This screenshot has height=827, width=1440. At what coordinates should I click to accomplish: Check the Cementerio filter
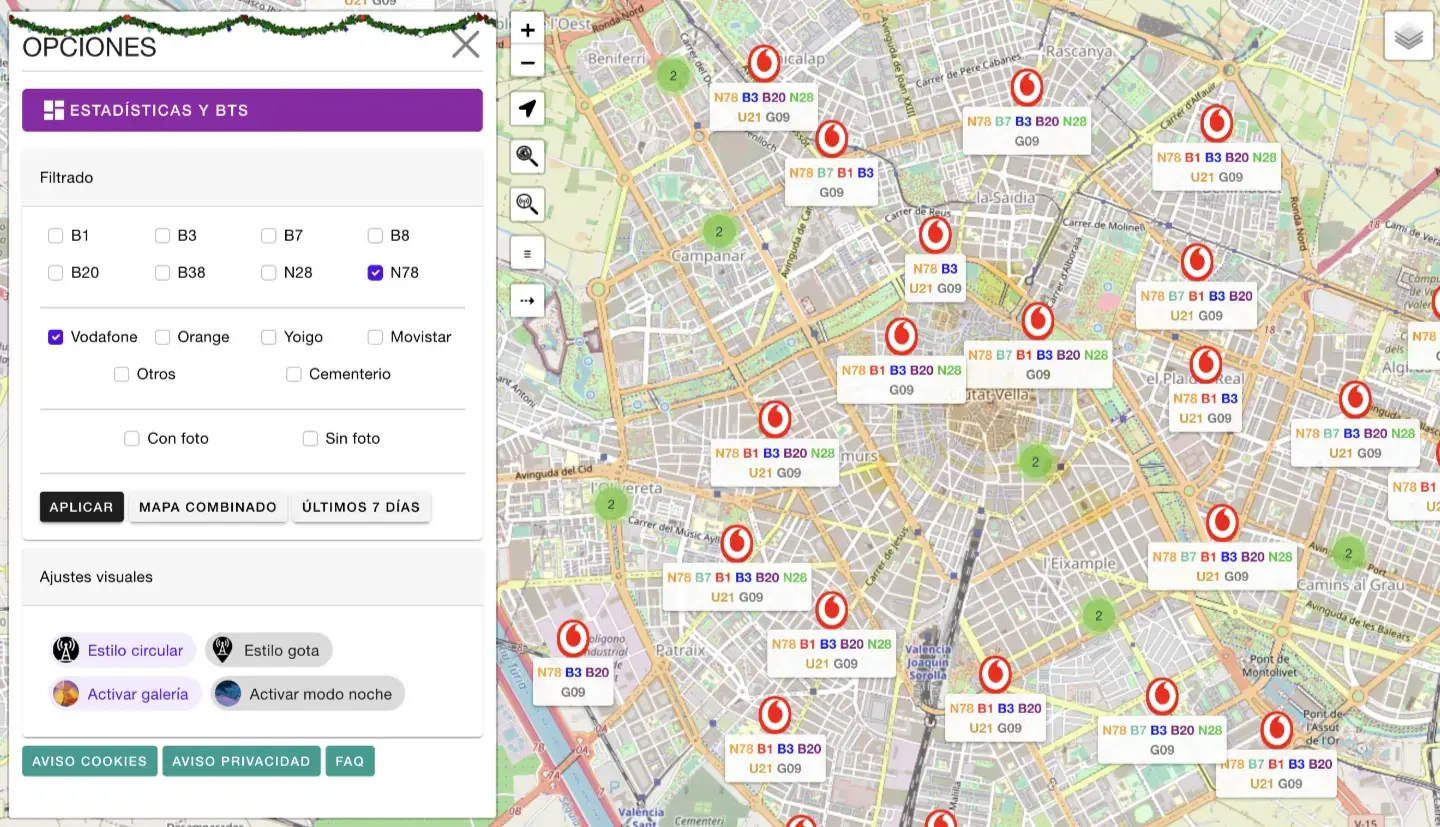[x=293, y=374]
